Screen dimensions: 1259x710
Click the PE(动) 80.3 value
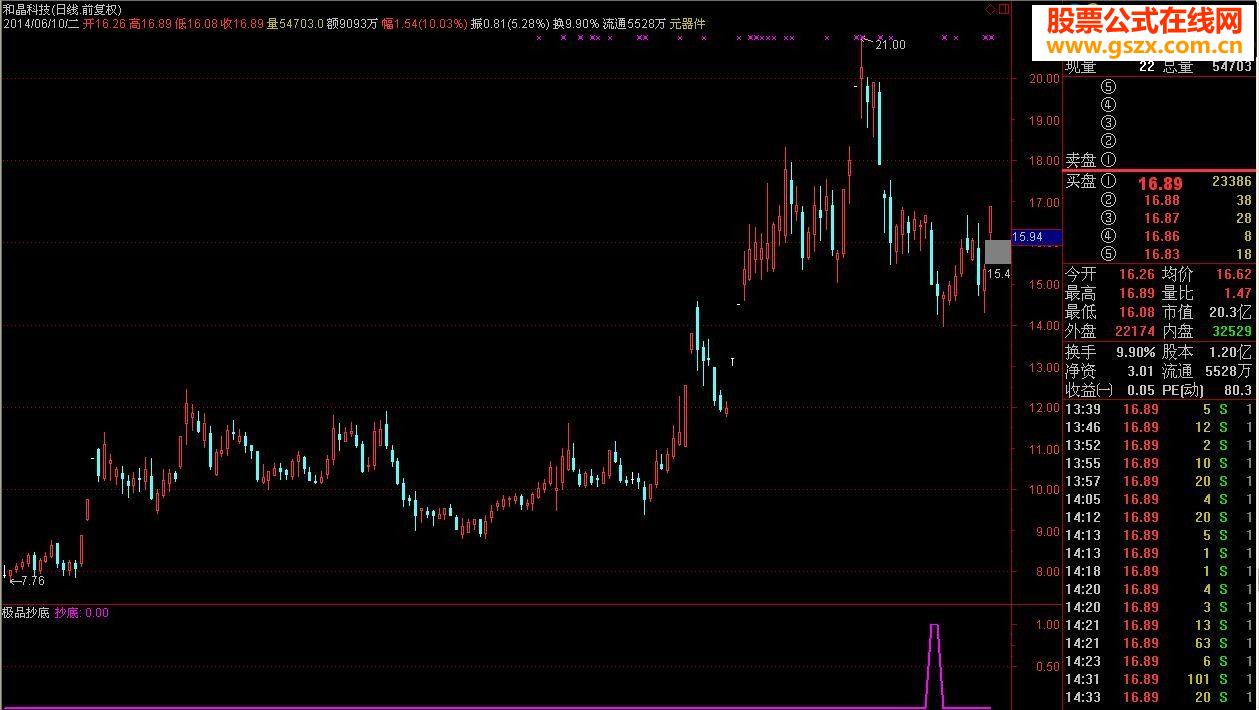coord(1237,390)
